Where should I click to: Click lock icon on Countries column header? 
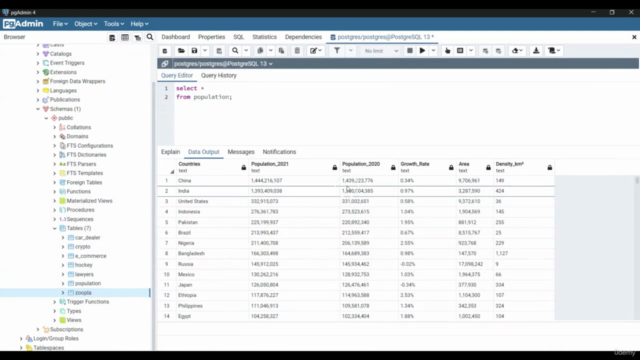(x=244, y=167)
